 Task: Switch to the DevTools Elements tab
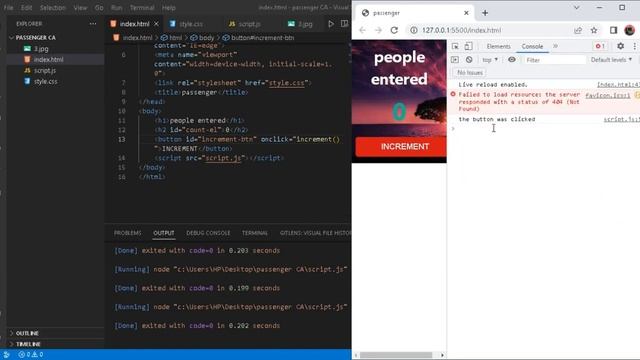pyautogui.click(x=498, y=46)
